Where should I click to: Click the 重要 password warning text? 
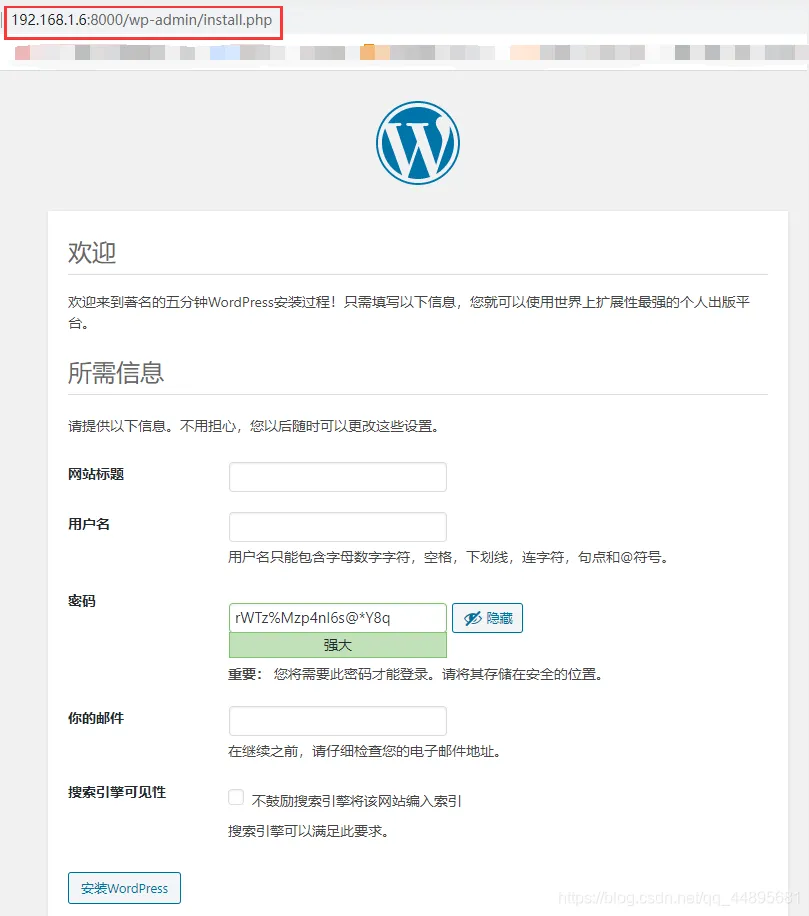pos(415,674)
